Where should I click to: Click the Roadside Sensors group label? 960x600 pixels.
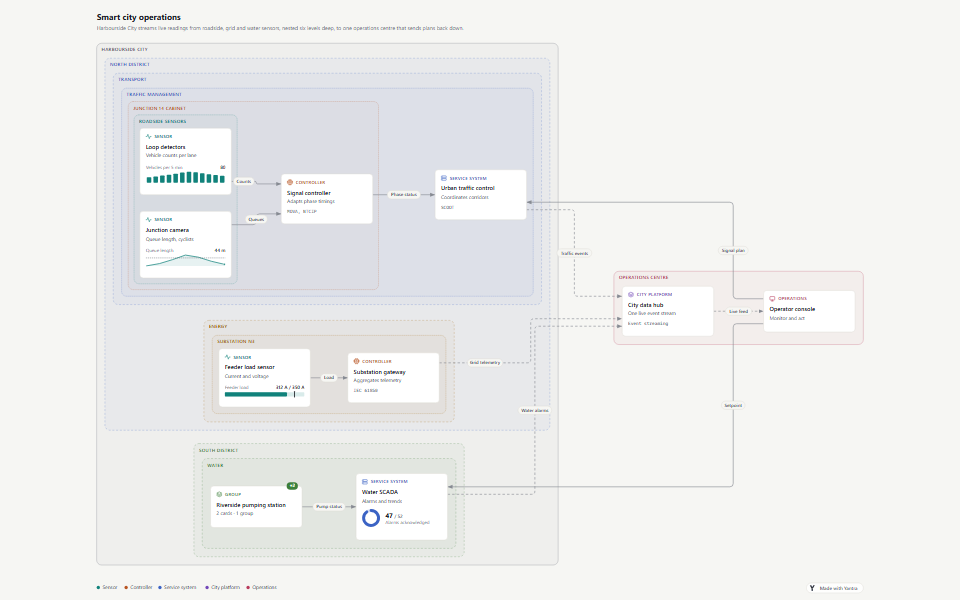click(162, 121)
